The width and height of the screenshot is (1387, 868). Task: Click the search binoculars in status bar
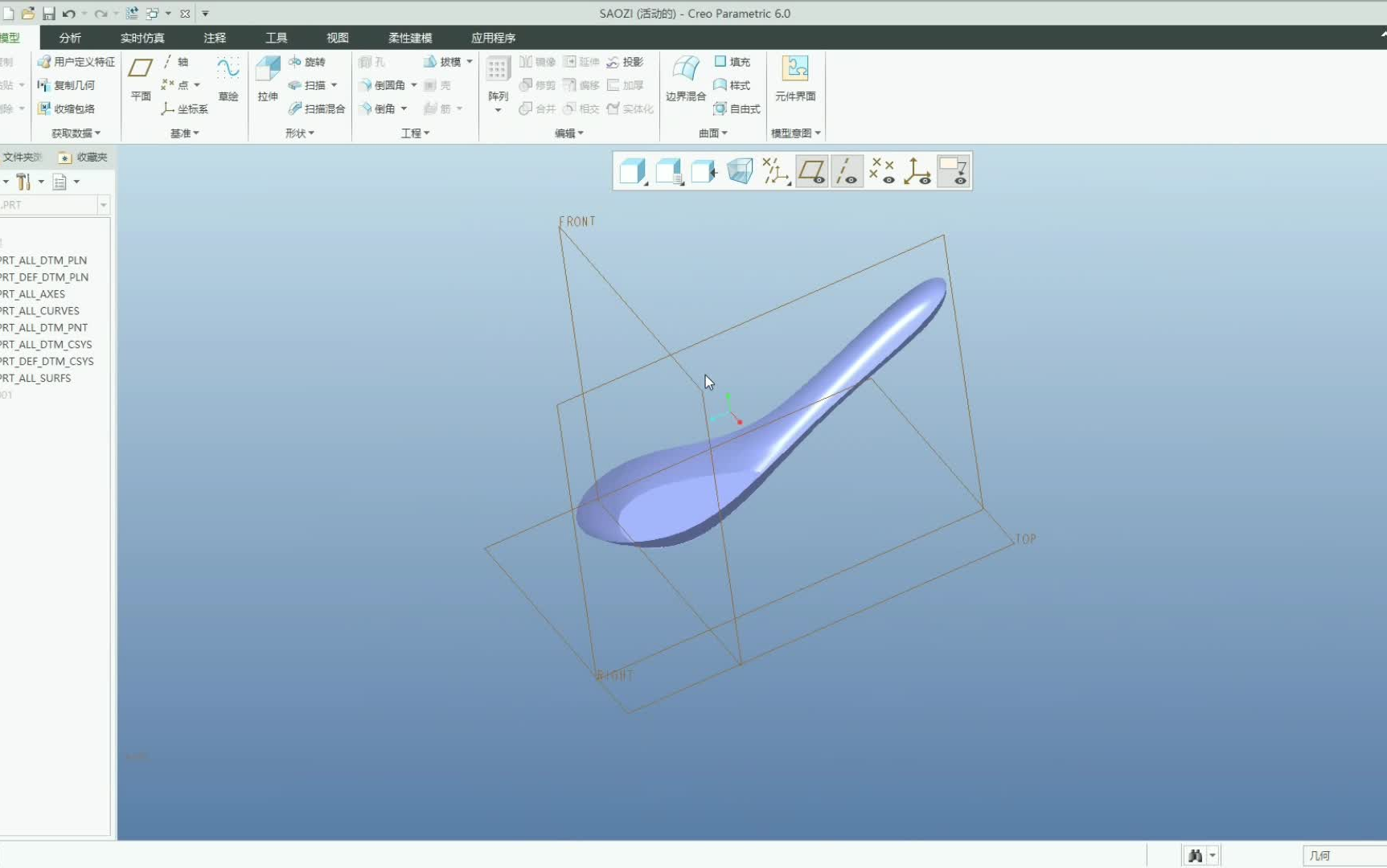(1195, 855)
